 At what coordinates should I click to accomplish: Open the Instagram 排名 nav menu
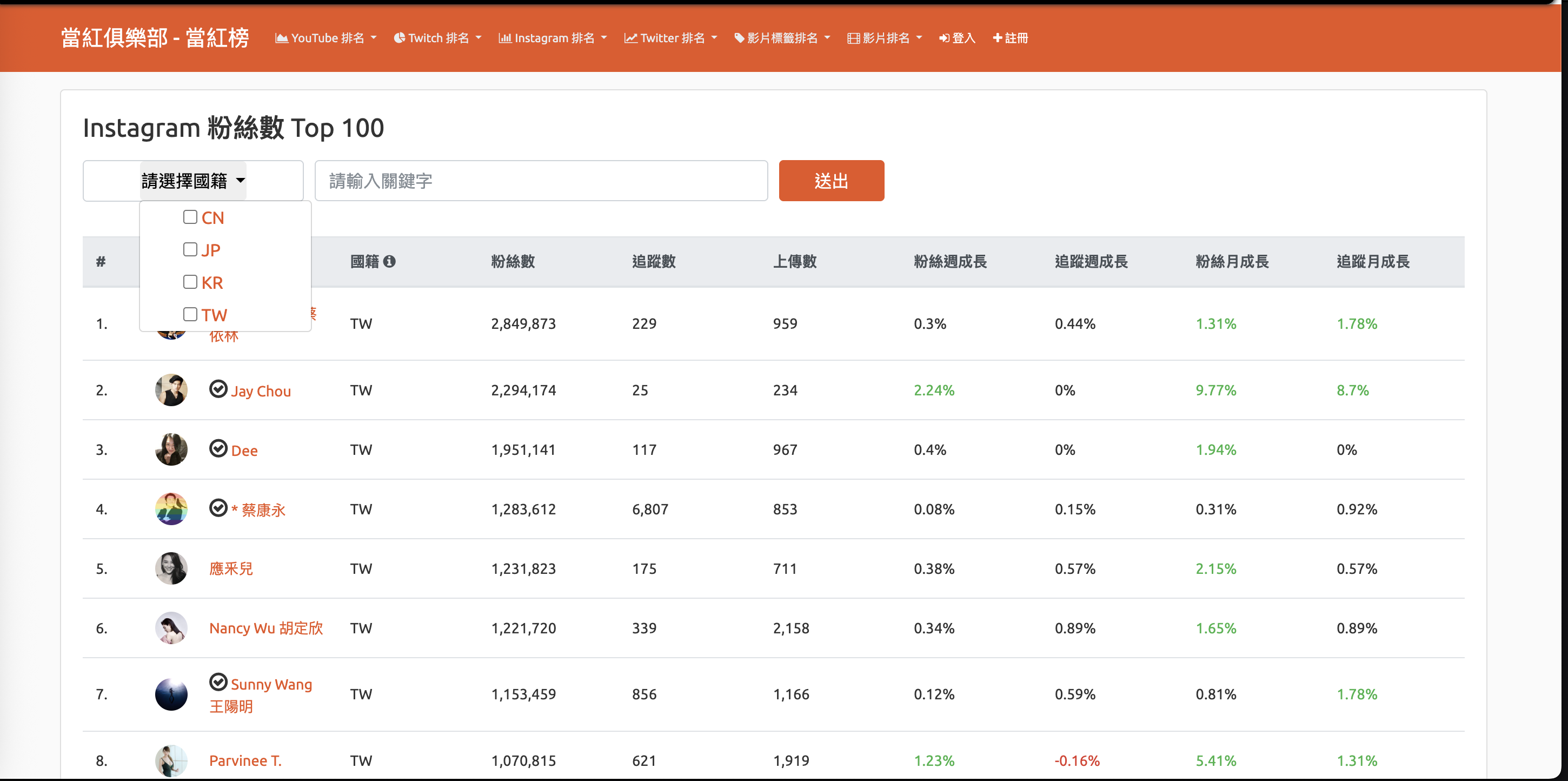coord(552,38)
